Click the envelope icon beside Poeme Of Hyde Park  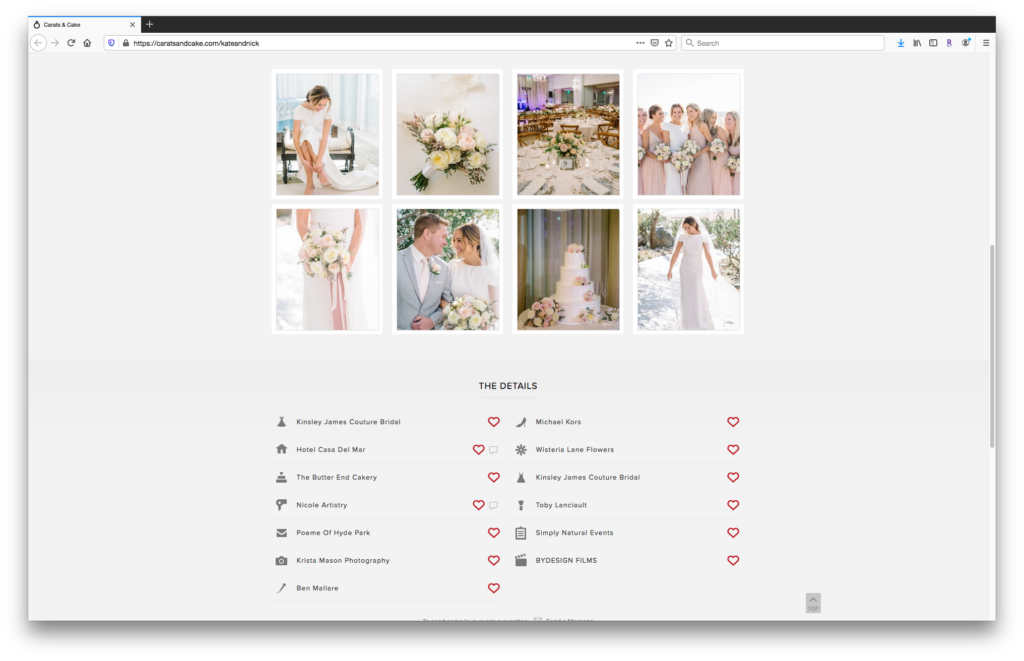tap(281, 533)
